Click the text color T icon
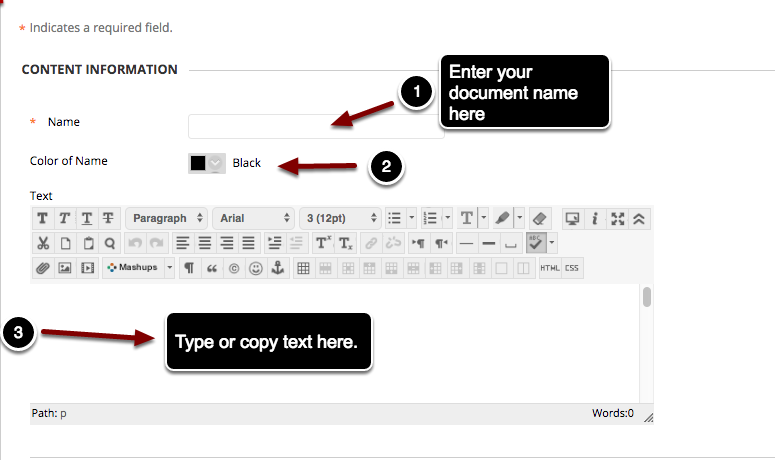Screen dimensions: 775x460 click(467, 218)
